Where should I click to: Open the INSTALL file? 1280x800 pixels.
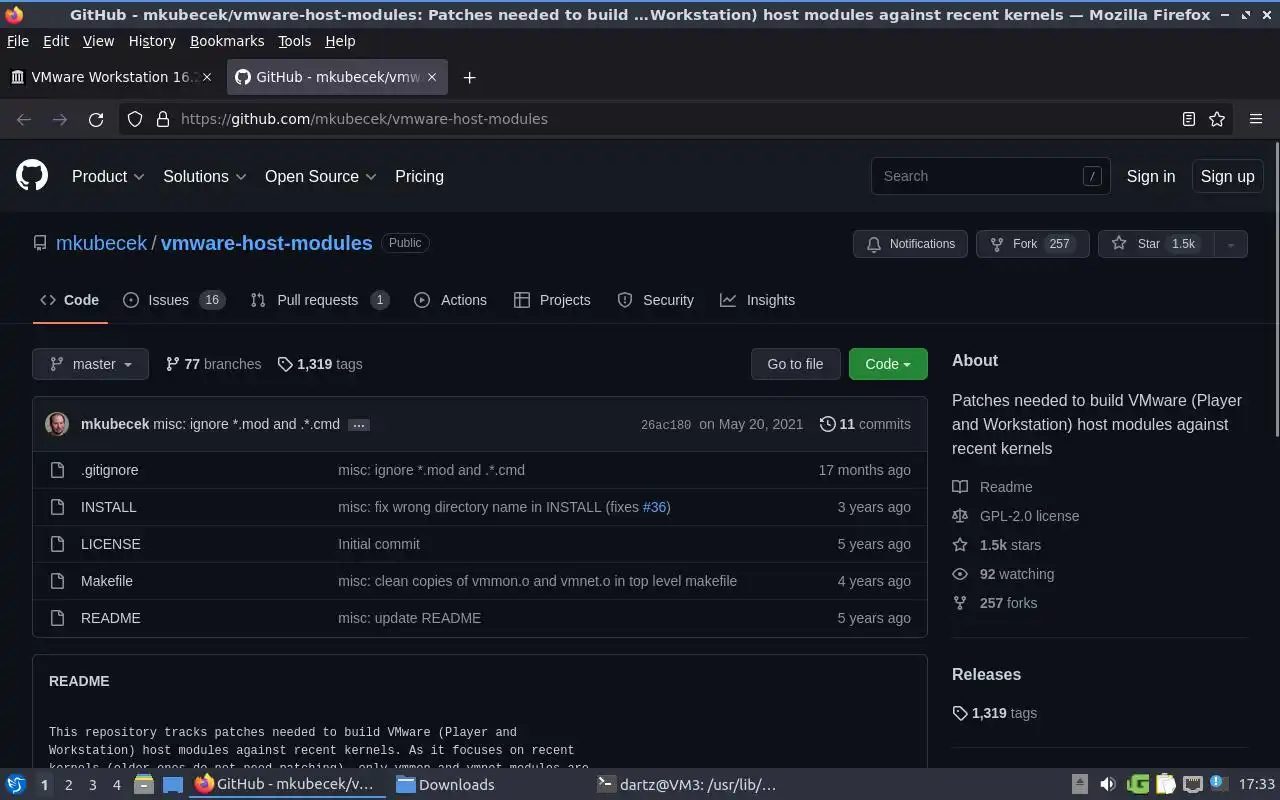pos(108,507)
